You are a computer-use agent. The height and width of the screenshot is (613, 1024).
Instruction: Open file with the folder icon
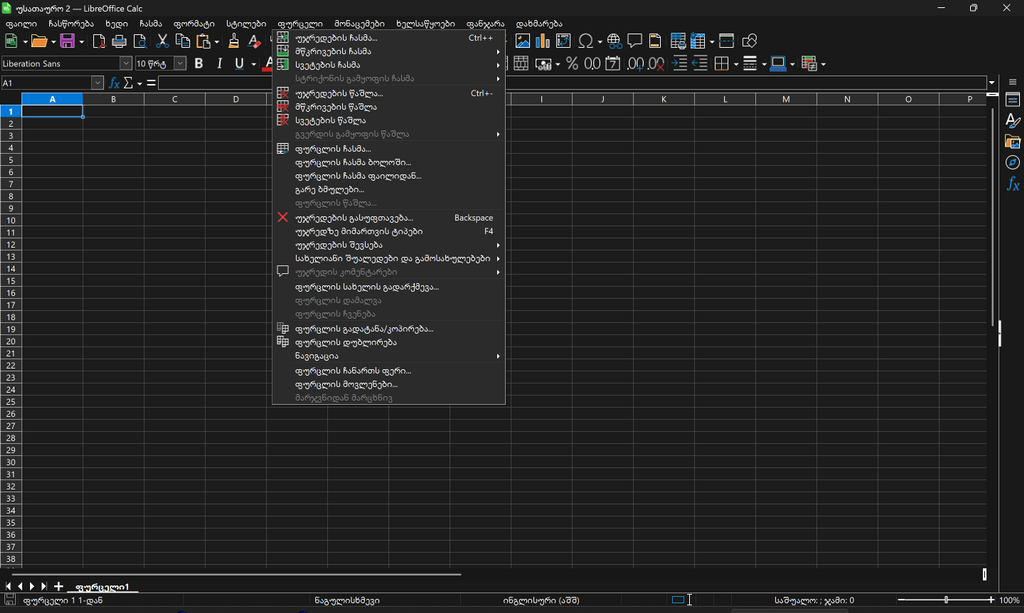[39, 41]
